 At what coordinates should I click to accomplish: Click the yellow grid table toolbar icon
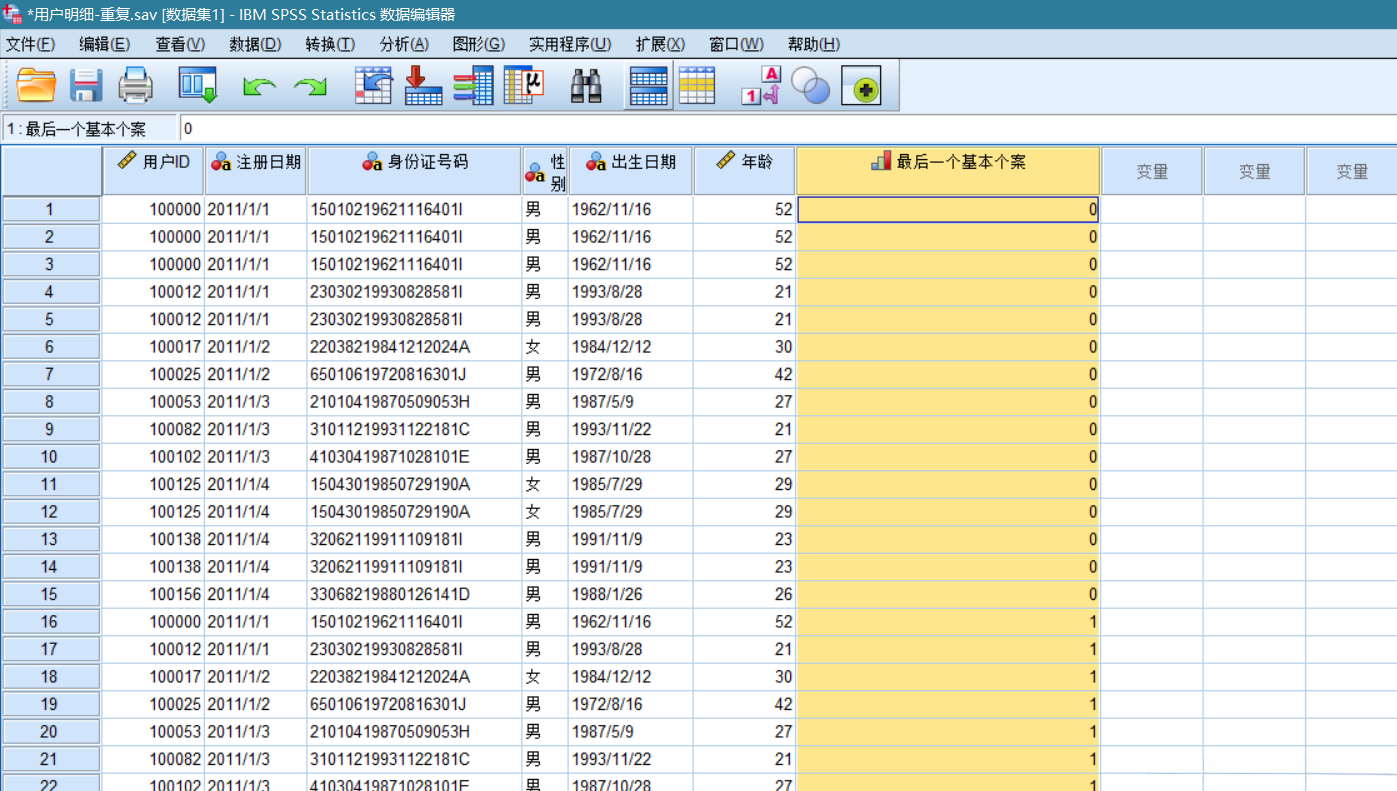tap(697, 86)
